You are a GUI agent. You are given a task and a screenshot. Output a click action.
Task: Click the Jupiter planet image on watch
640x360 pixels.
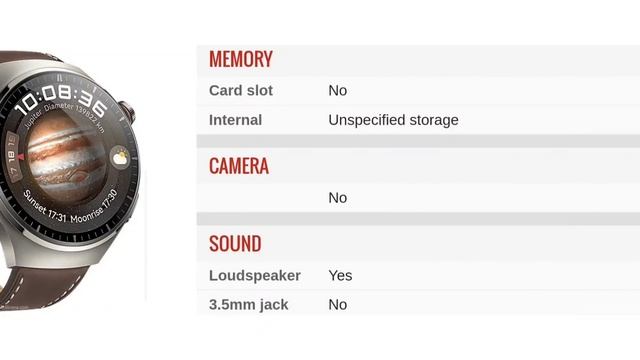tap(65, 157)
